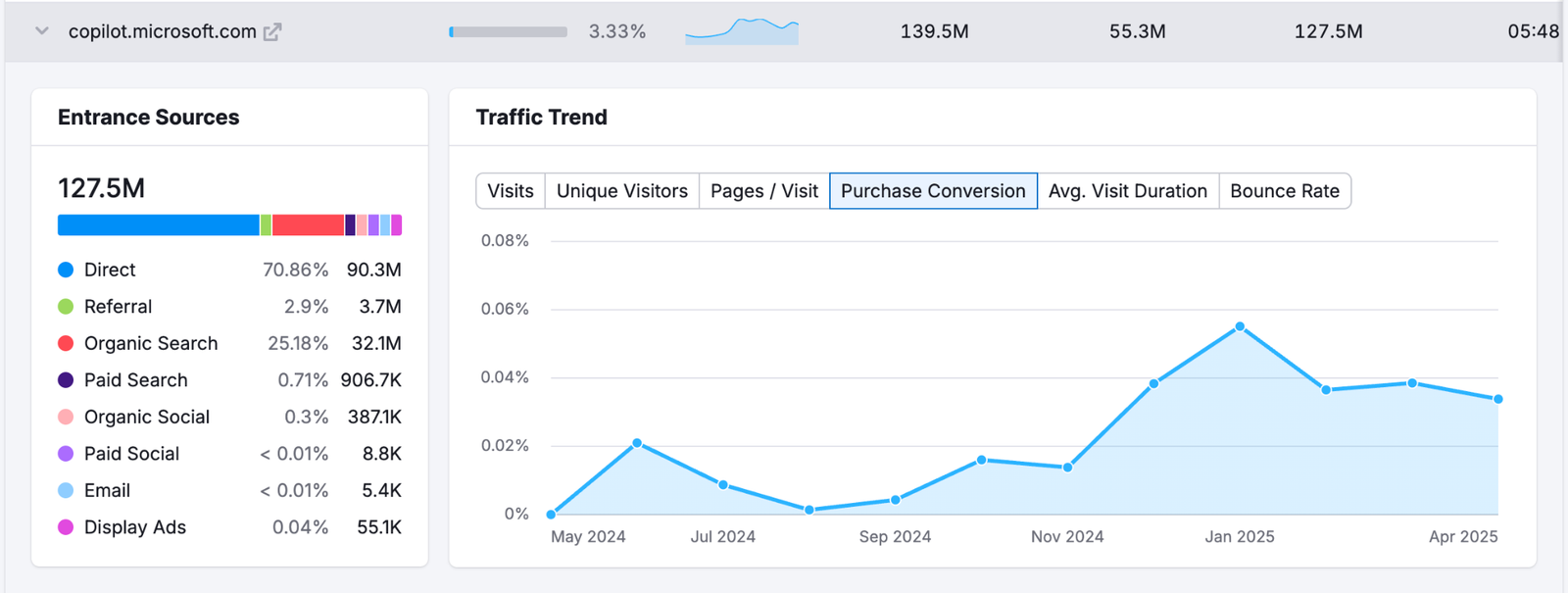Switch to the Visits tab
Viewport: 1568px width, 593px height.
(x=511, y=191)
